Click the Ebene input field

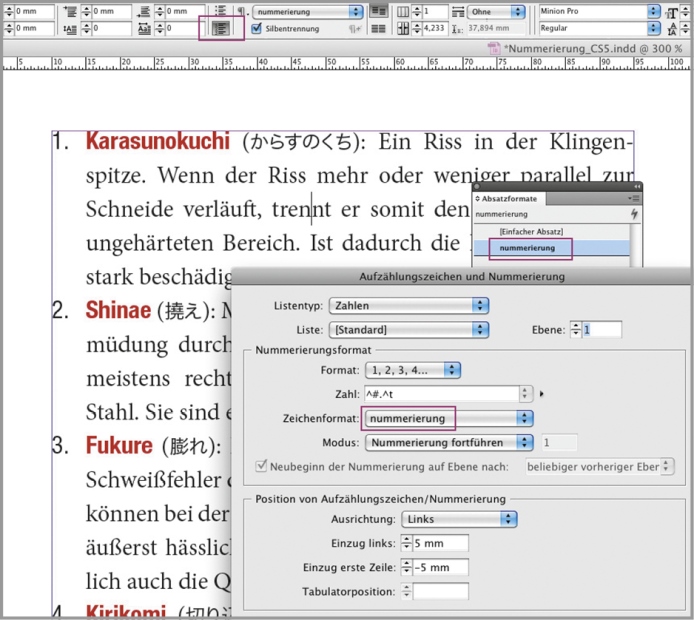click(601, 330)
